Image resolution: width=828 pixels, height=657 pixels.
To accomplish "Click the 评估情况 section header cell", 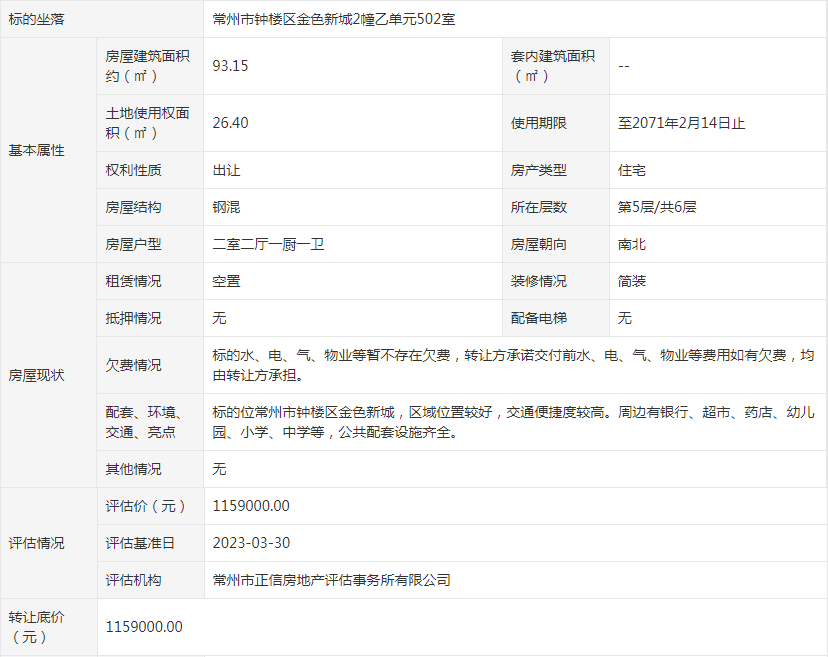I will coord(49,543).
